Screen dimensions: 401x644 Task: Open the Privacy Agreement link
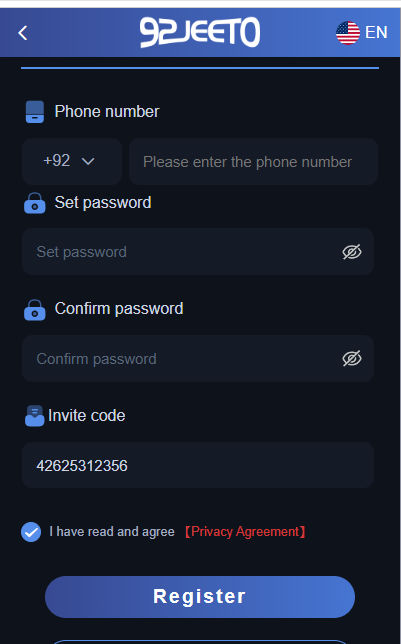pyautogui.click(x=245, y=532)
